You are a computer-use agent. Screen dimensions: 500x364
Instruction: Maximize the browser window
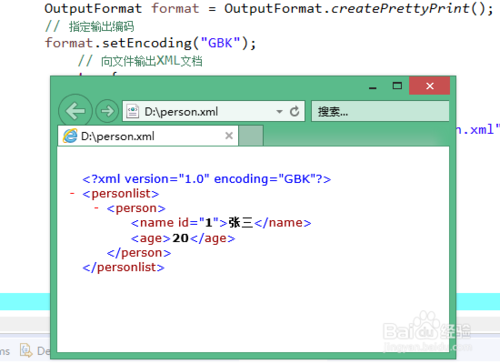point(397,86)
